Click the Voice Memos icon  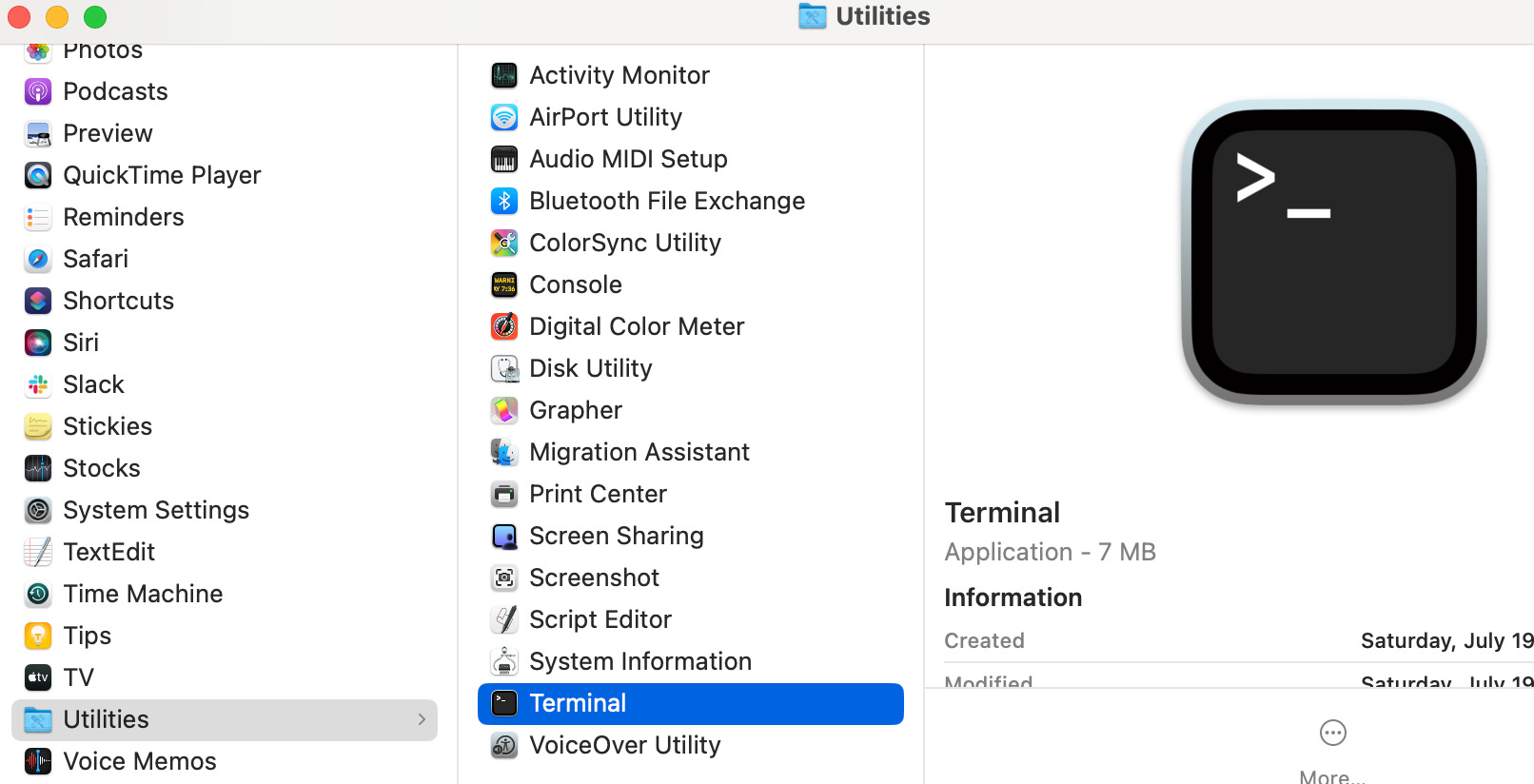(38, 761)
